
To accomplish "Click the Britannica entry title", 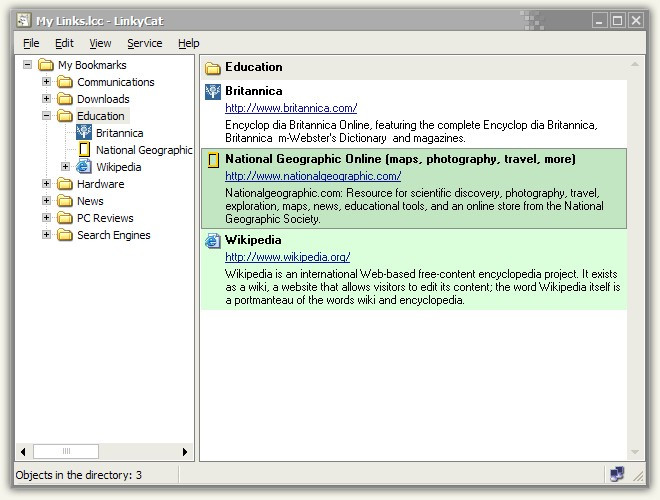I will point(253,91).
